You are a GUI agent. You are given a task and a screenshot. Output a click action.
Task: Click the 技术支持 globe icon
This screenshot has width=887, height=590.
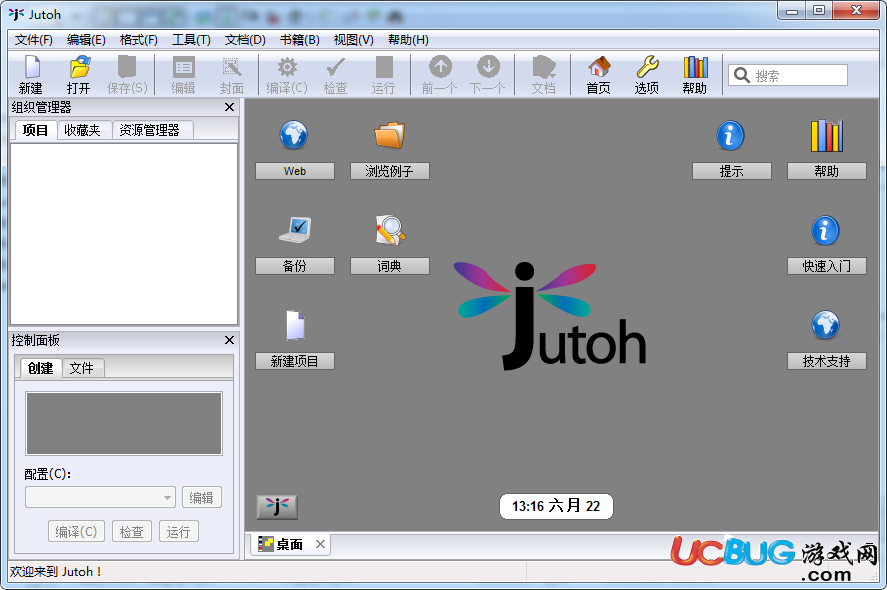825,325
